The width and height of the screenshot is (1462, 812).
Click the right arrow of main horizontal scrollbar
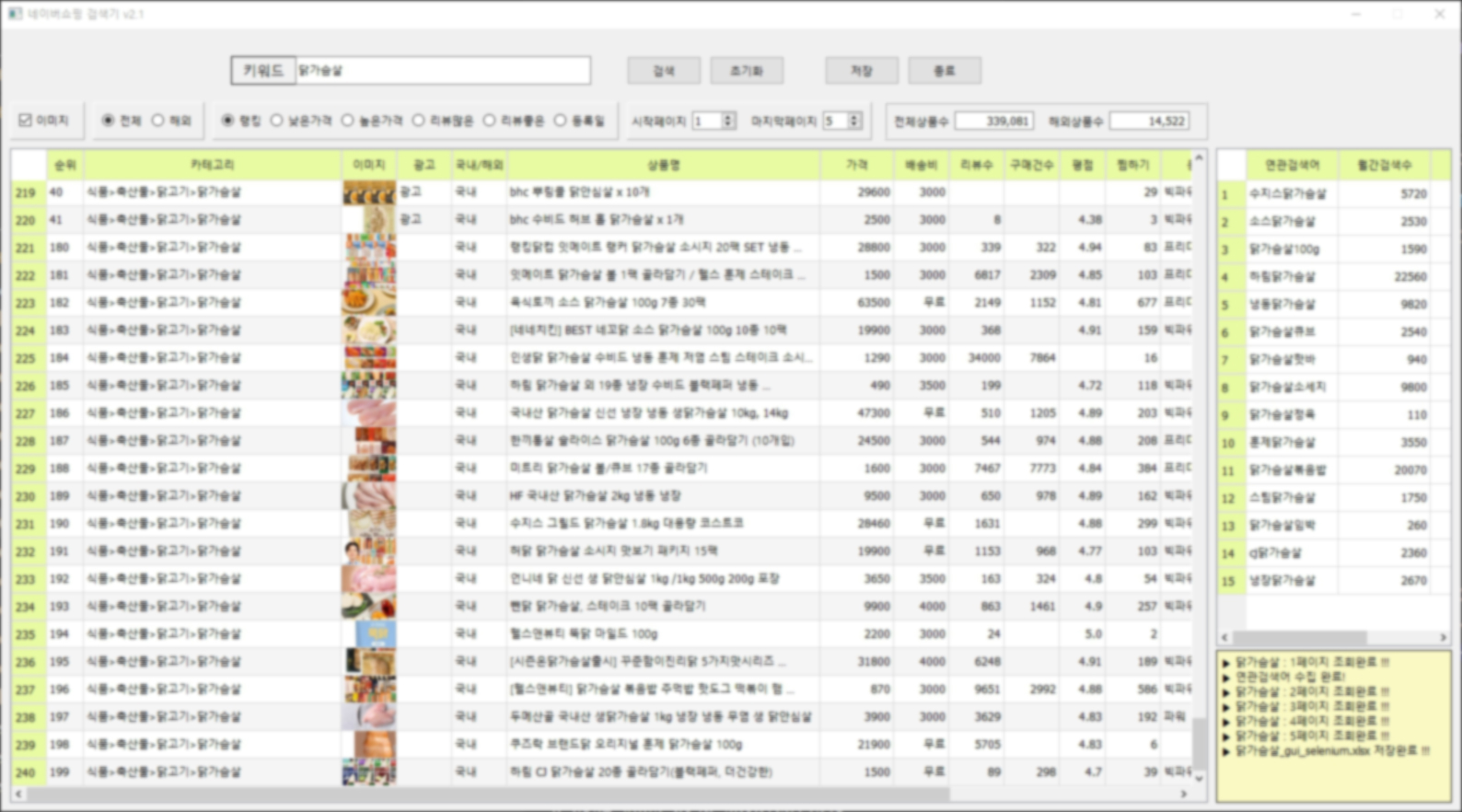[x=1184, y=794]
